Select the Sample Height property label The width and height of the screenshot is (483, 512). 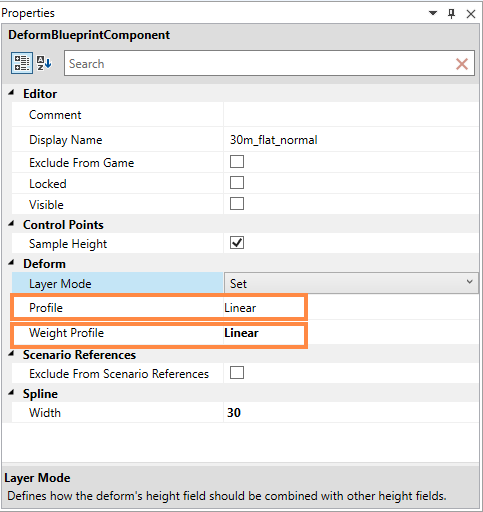68,244
